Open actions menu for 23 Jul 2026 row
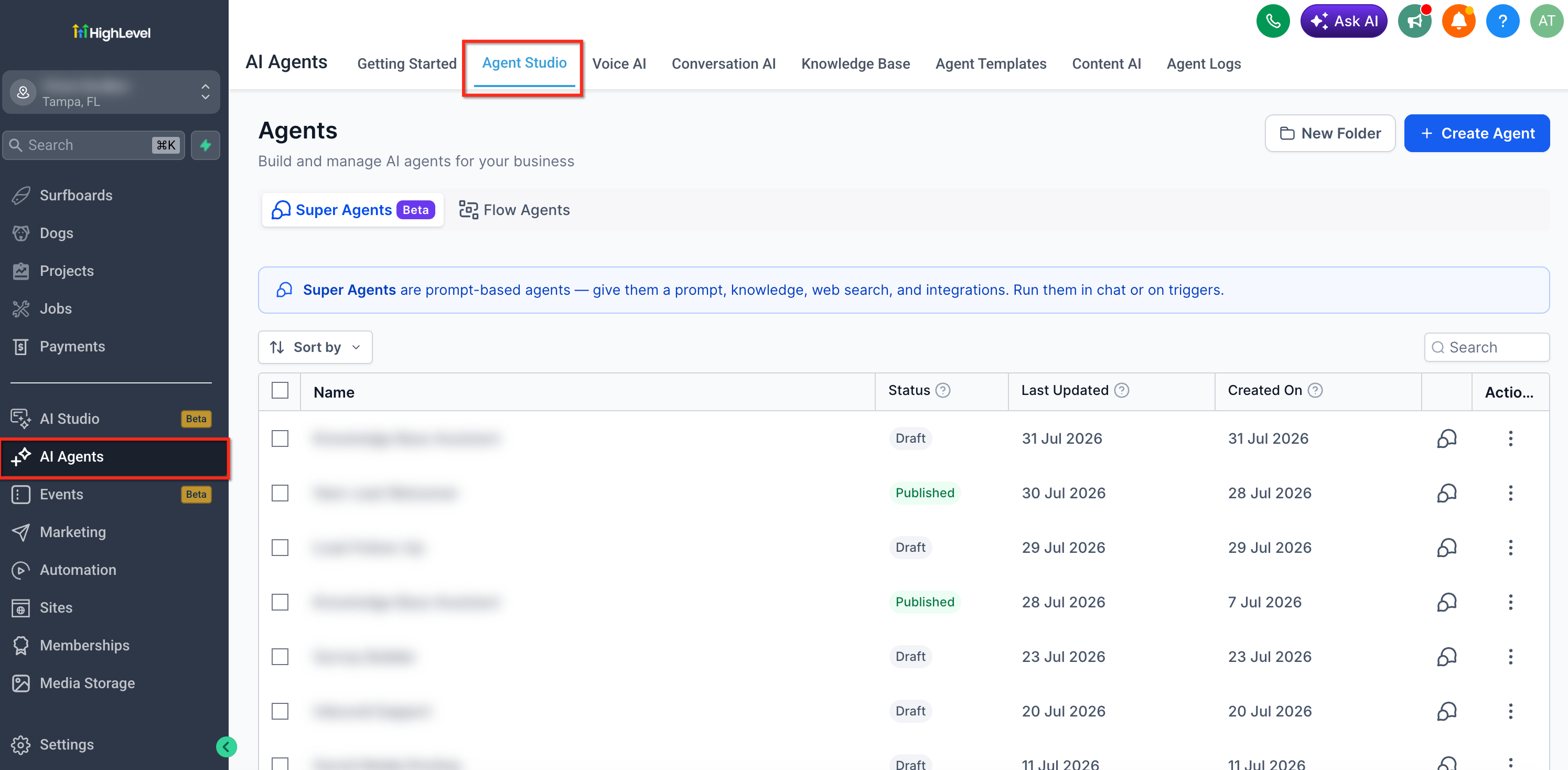 1510,657
